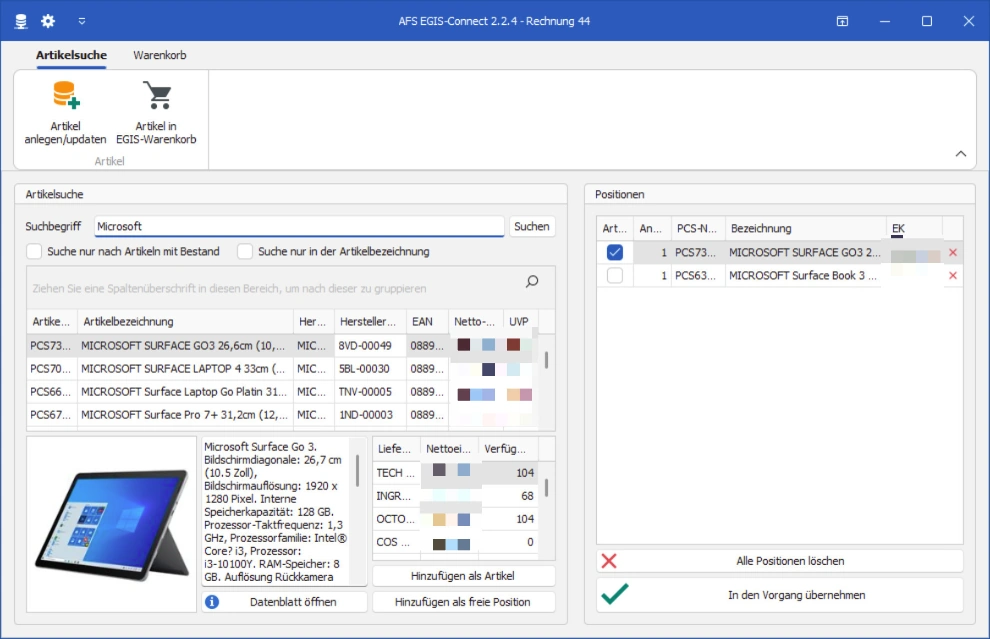The width and height of the screenshot is (990, 639).
Task: Click the ribbon display options icon
Action: click(x=842, y=21)
